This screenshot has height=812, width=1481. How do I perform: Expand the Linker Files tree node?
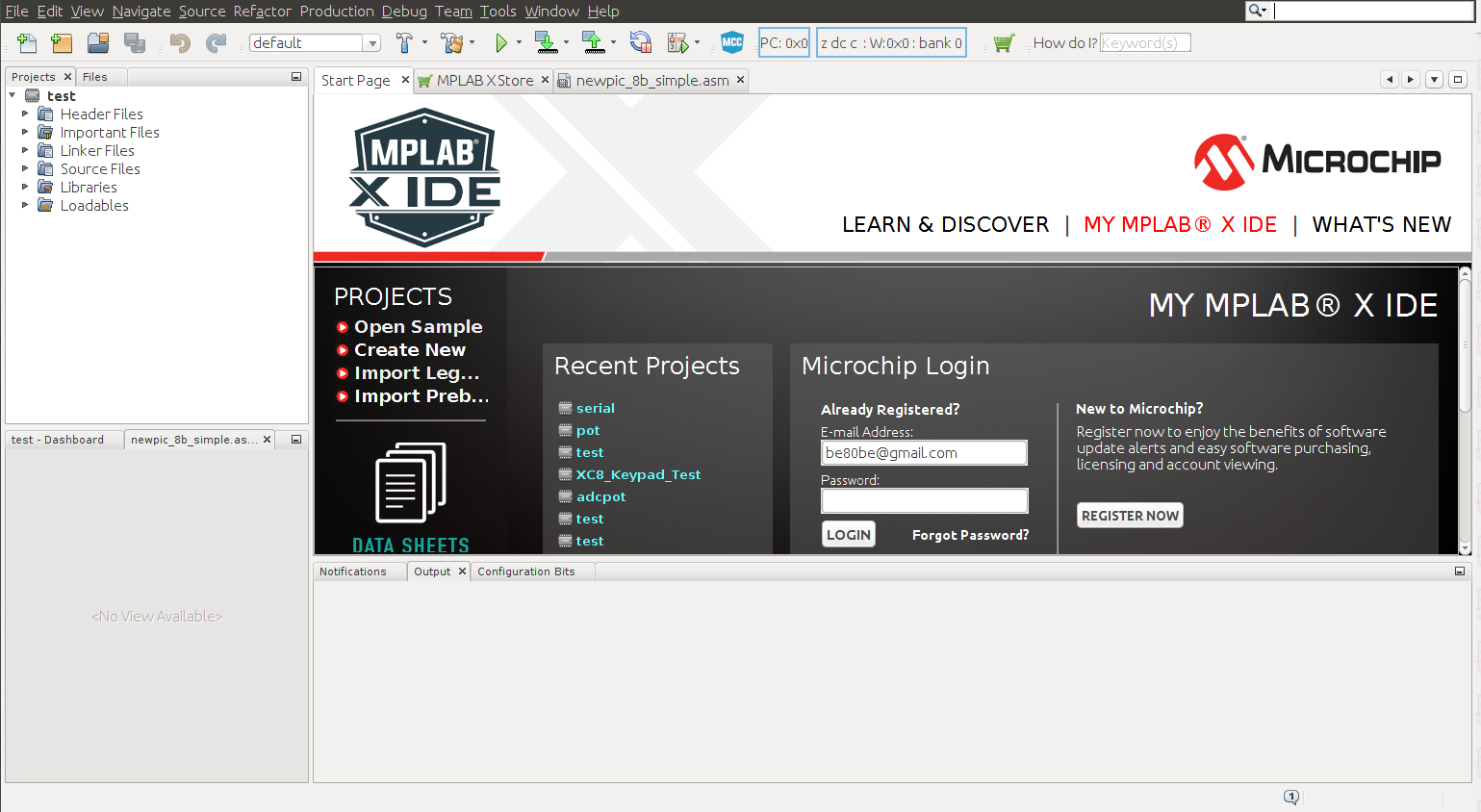tap(25, 150)
